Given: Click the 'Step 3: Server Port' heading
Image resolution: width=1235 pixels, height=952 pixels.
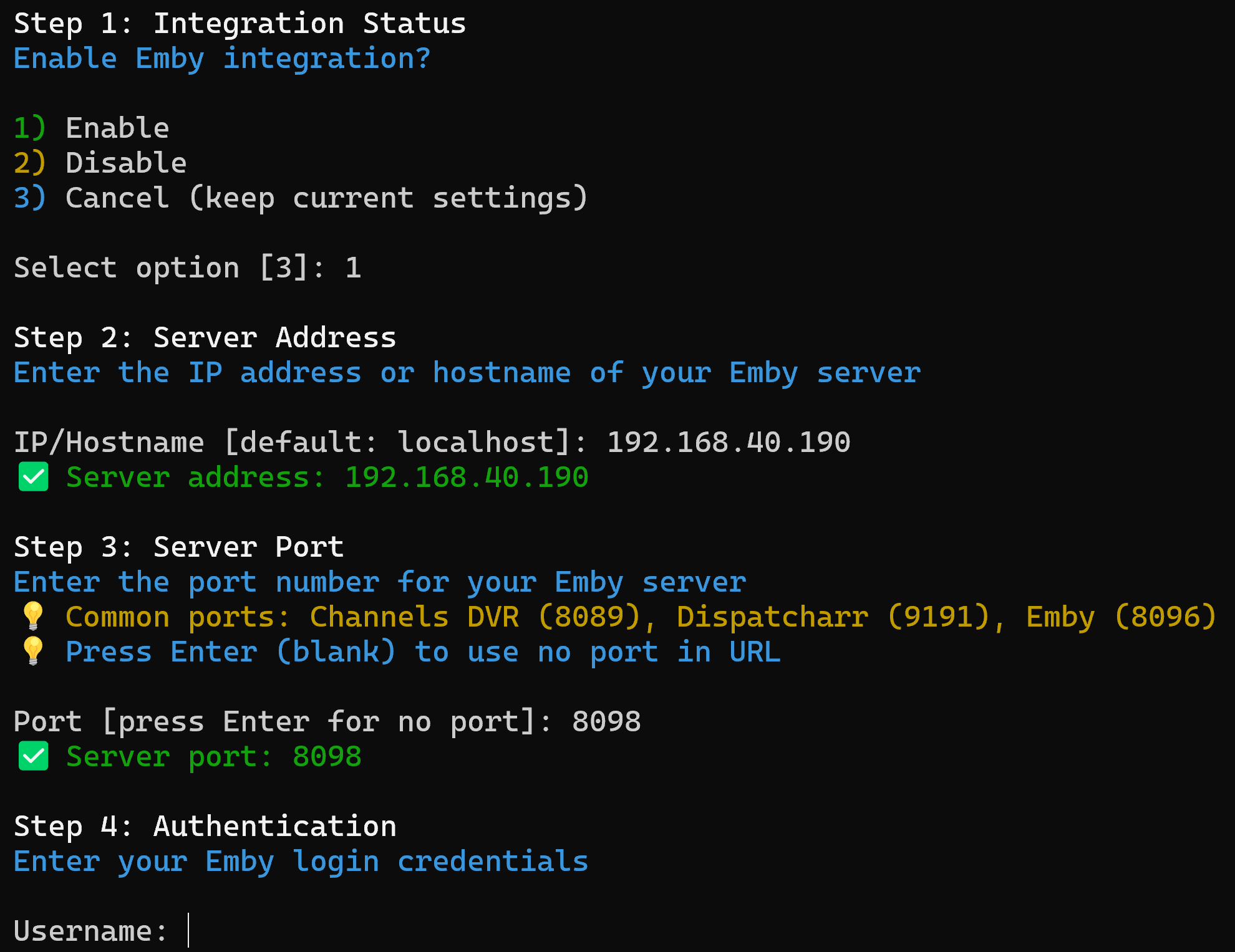Looking at the screenshot, I should point(178,547).
